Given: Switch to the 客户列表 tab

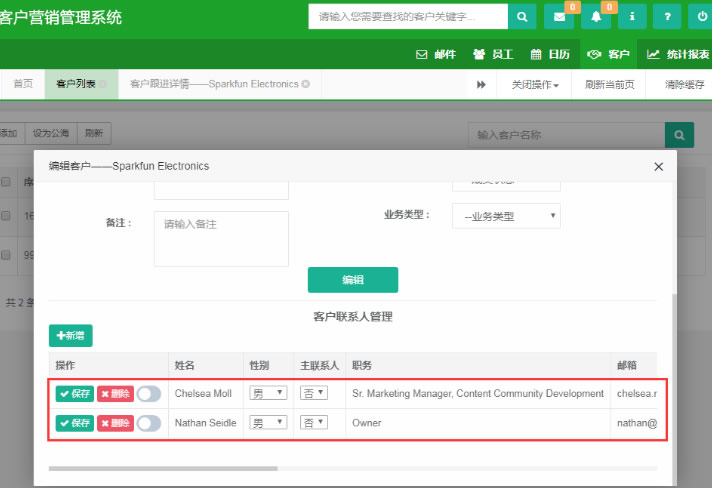Looking at the screenshot, I should pyautogui.click(x=76, y=85).
